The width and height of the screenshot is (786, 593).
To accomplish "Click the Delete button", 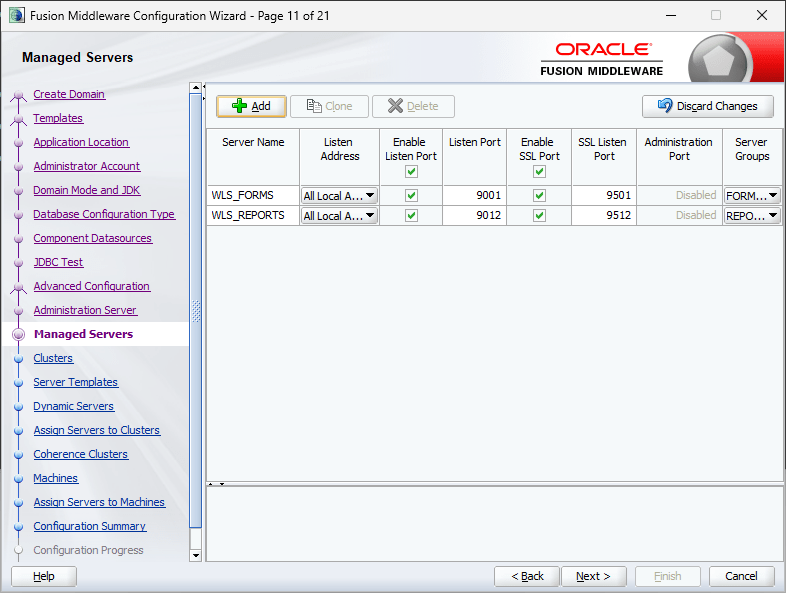I will 413,106.
